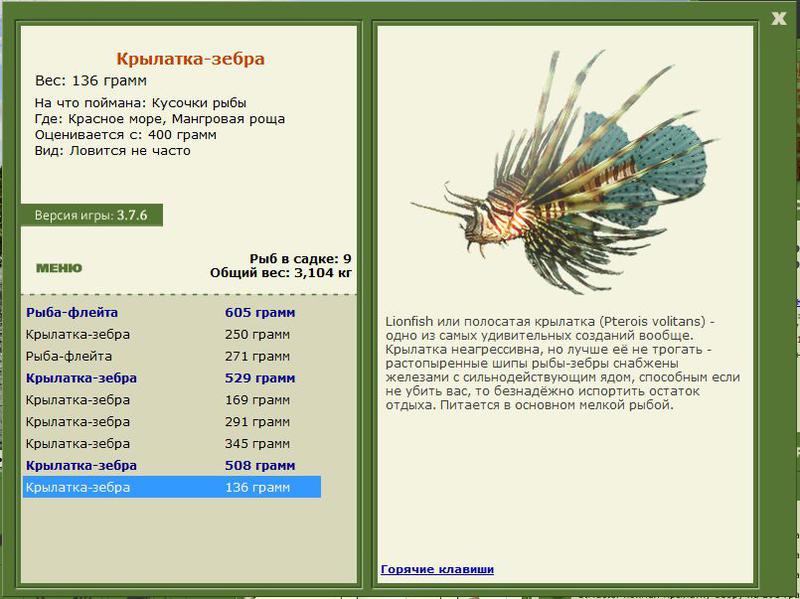Select Рыба-флейта 605 грамм entry
This screenshot has height=599, width=800.
point(171,312)
